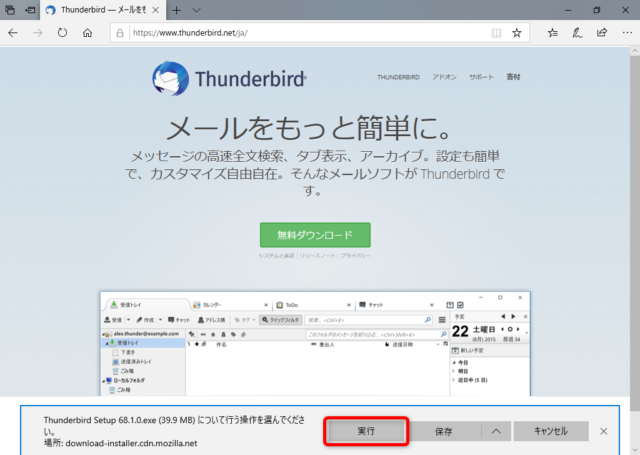Click the forward navigation arrow

pyautogui.click(x=38, y=33)
